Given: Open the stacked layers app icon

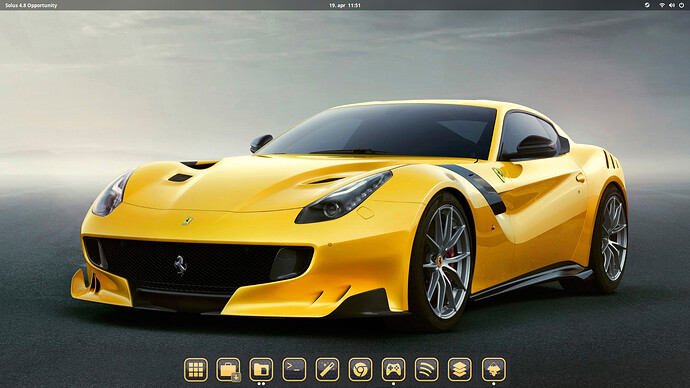Looking at the screenshot, I should (459, 369).
